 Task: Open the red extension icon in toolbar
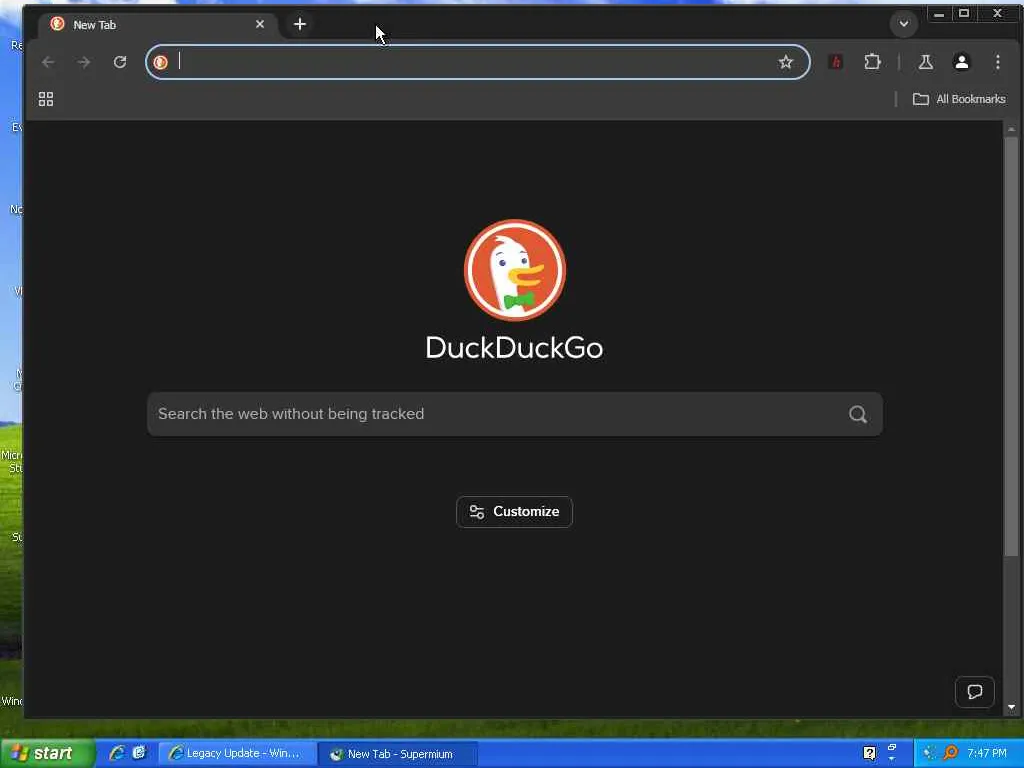pos(835,62)
